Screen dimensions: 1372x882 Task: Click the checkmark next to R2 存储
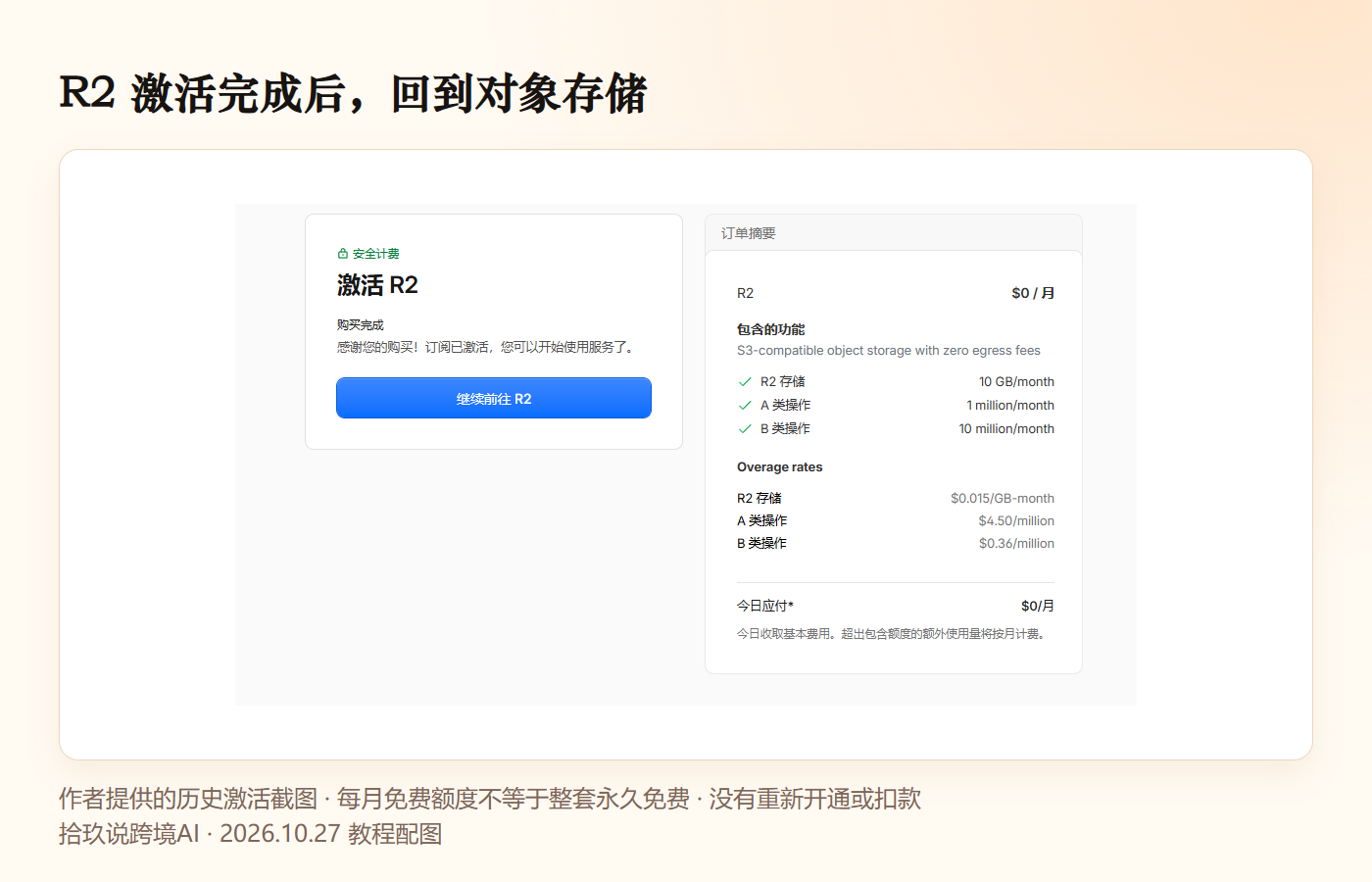click(x=745, y=382)
